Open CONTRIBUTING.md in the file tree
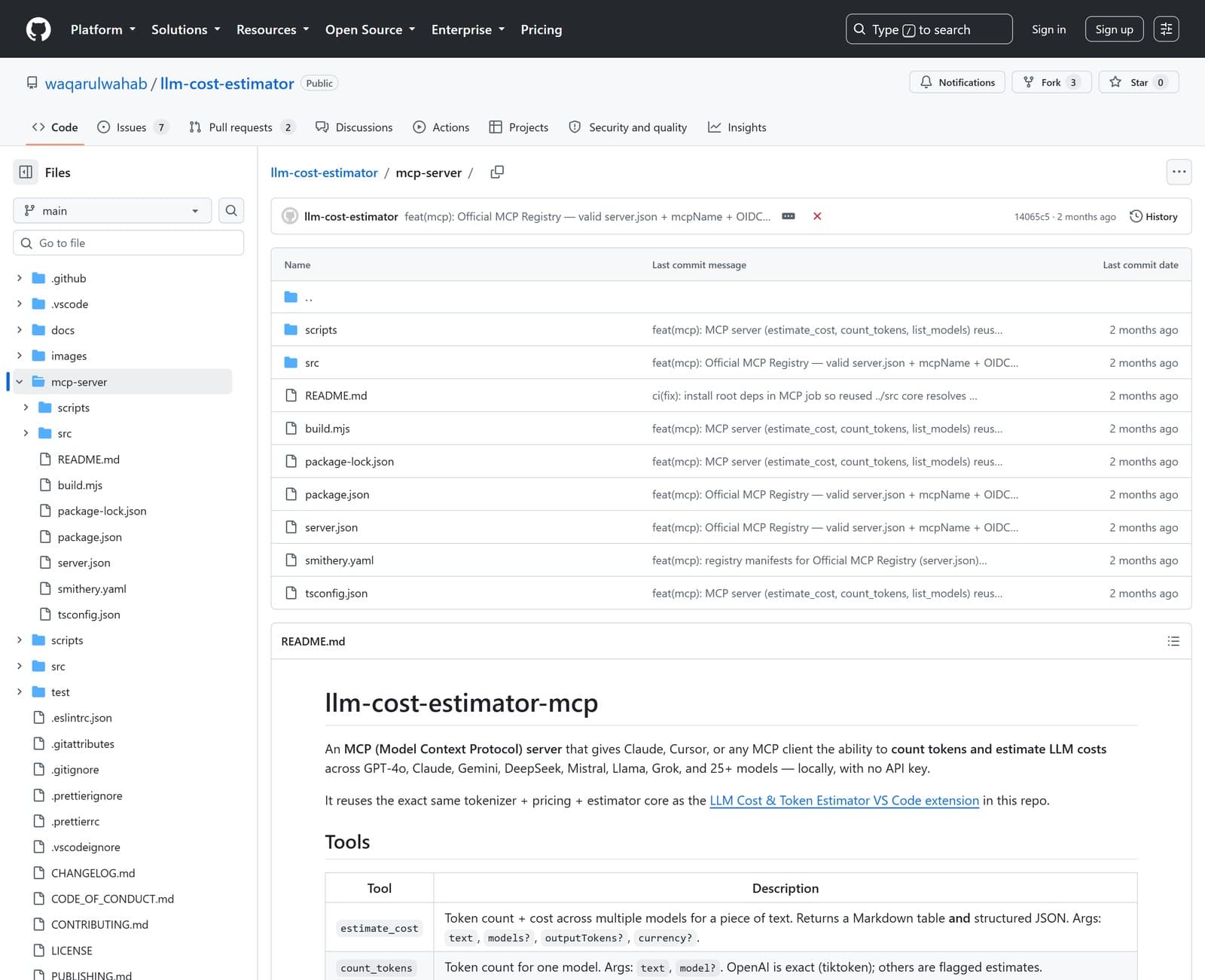The image size is (1205, 980). [99, 925]
